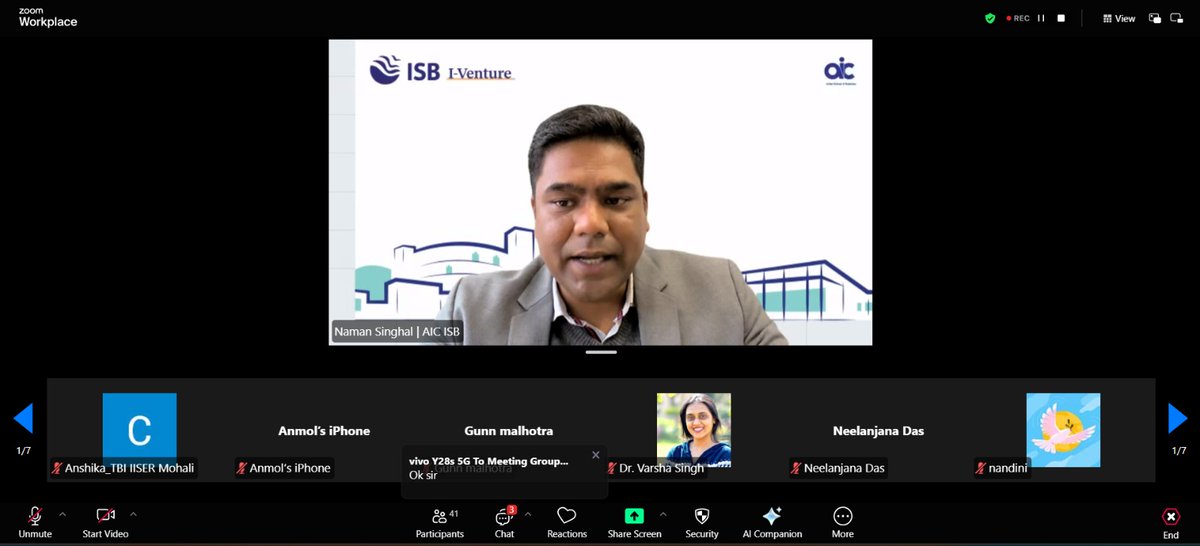The image size is (1200, 546).
Task: Select Anshika_TBI IISER Mohali participant tile
Action: pyautogui.click(x=139, y=430)
